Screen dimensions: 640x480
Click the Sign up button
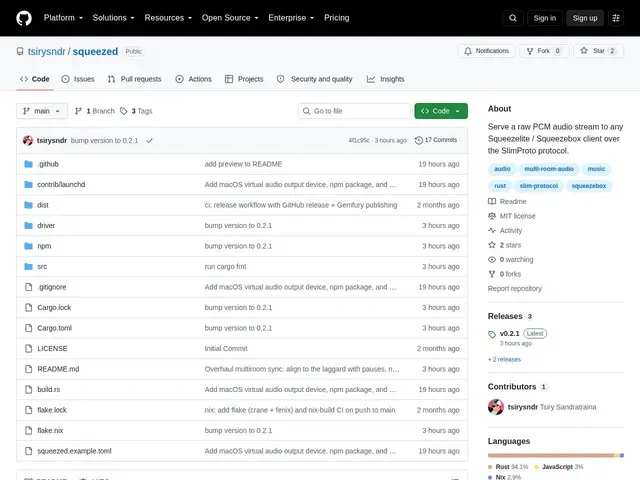(x=584, y=18)
